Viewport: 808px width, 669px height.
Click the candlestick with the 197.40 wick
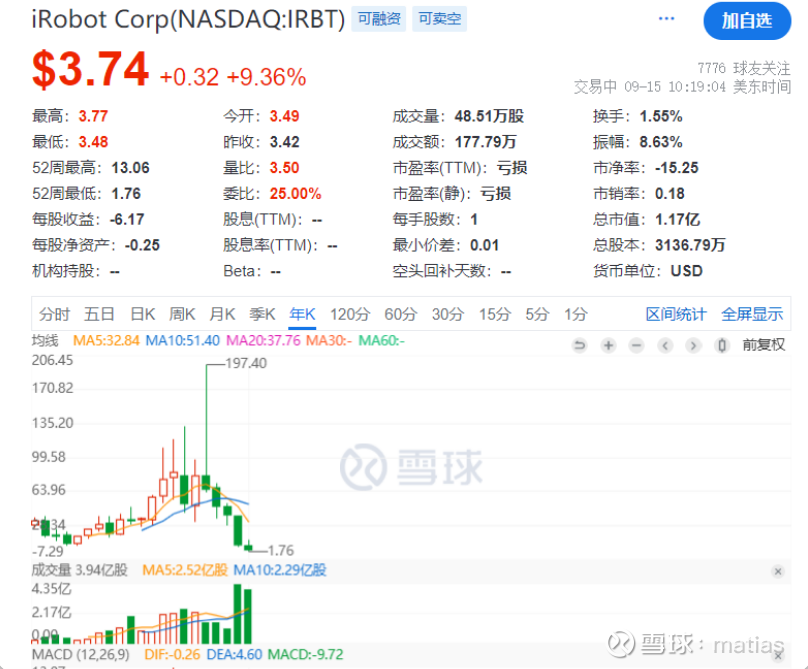tap(206, 480)
